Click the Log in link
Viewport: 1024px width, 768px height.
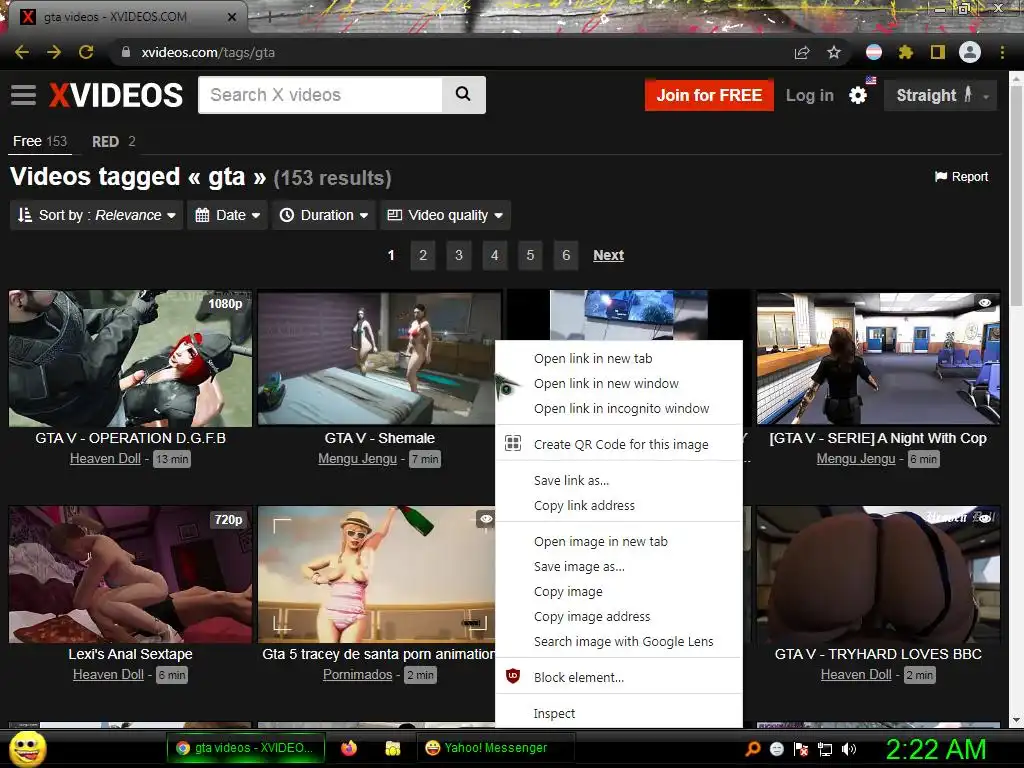pos(810,95)
